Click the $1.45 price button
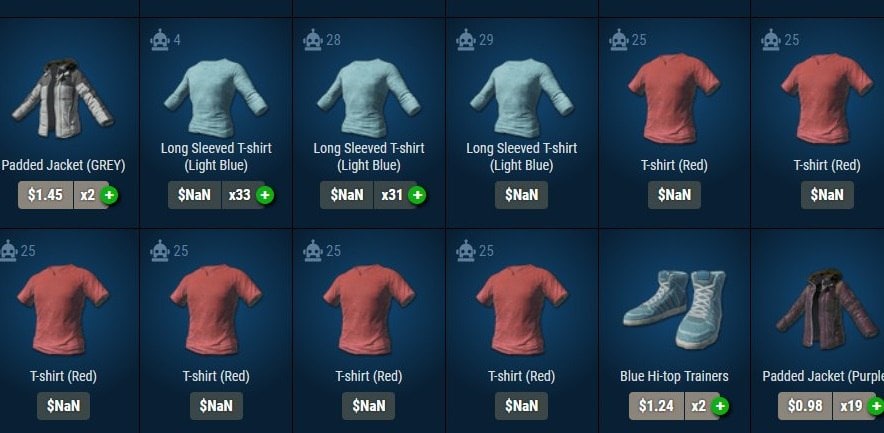884x433 pixels. point(45,195)
